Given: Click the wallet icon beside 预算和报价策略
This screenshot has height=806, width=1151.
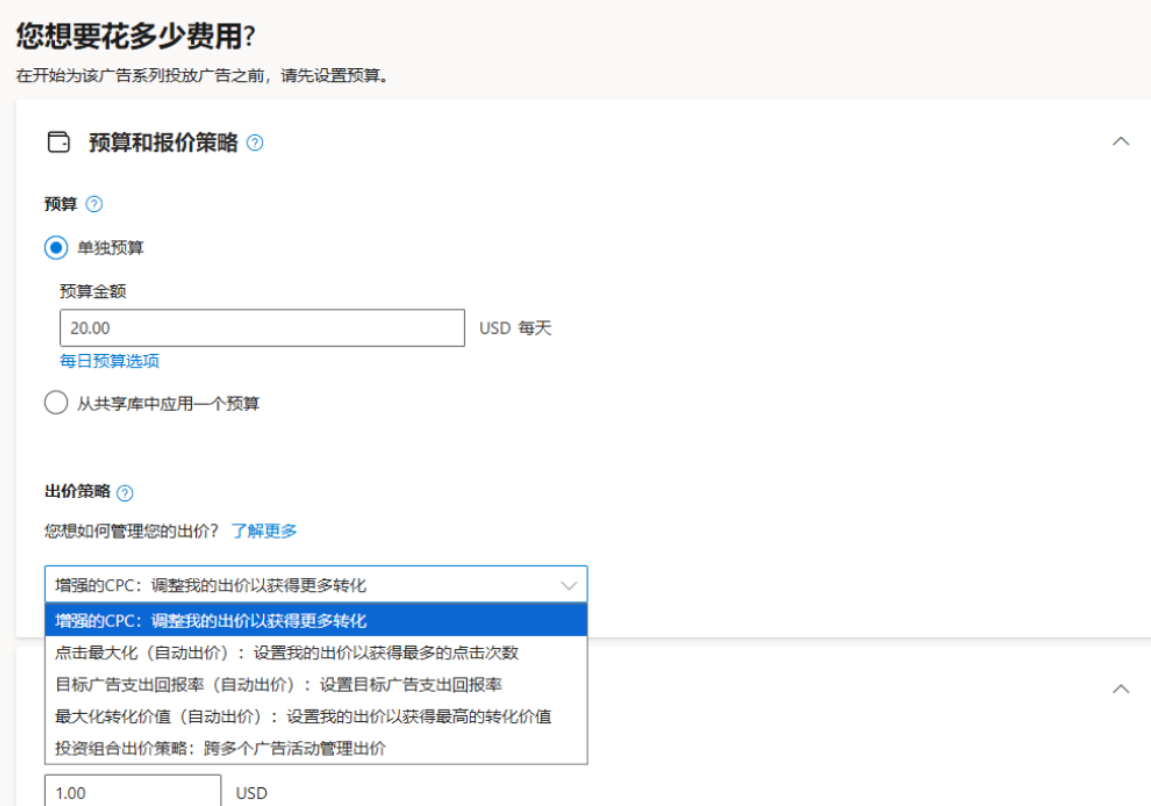Looking at the screenshot, I should click(x=59, y=142).
